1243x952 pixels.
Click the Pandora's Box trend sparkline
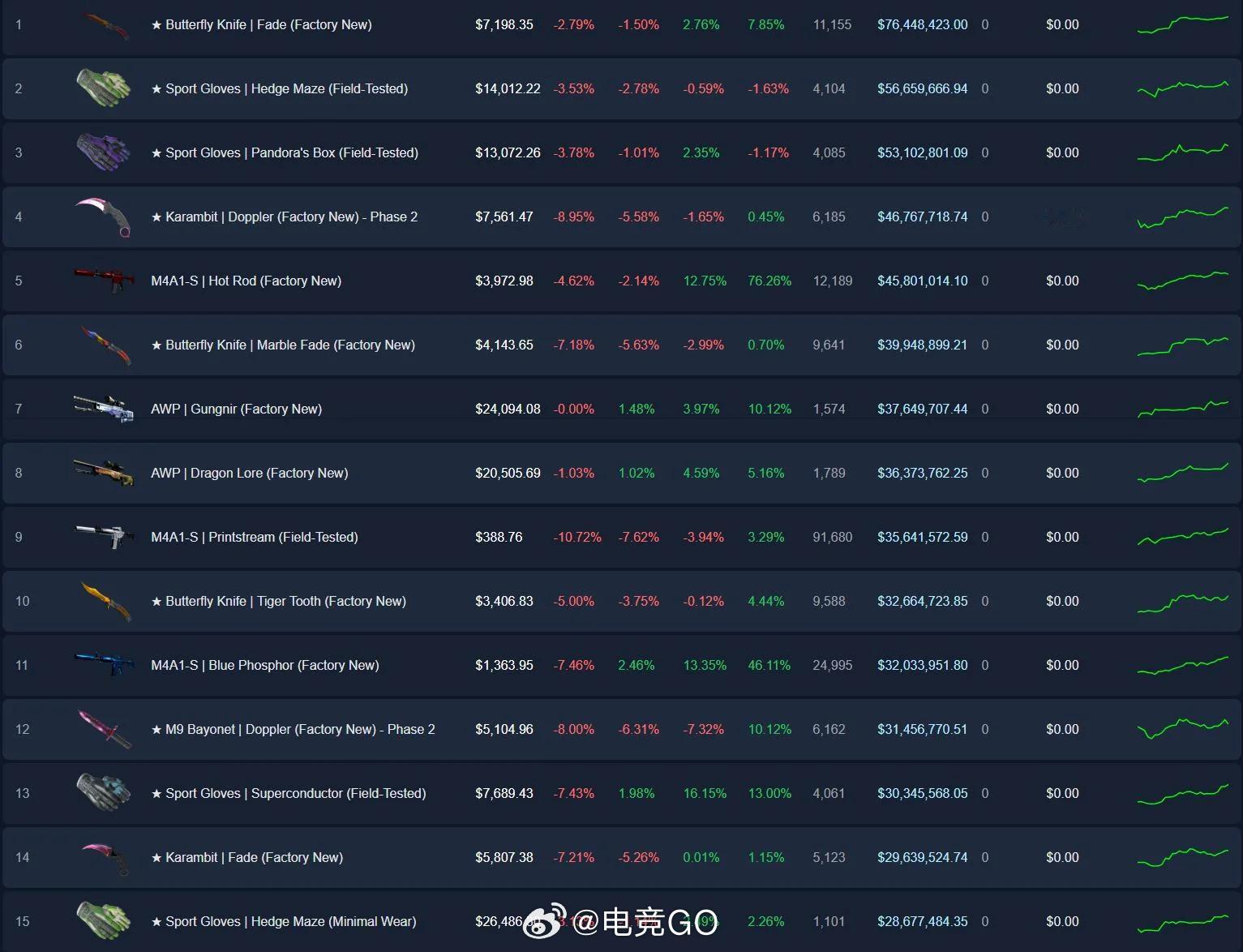[x=1183, y=152]
